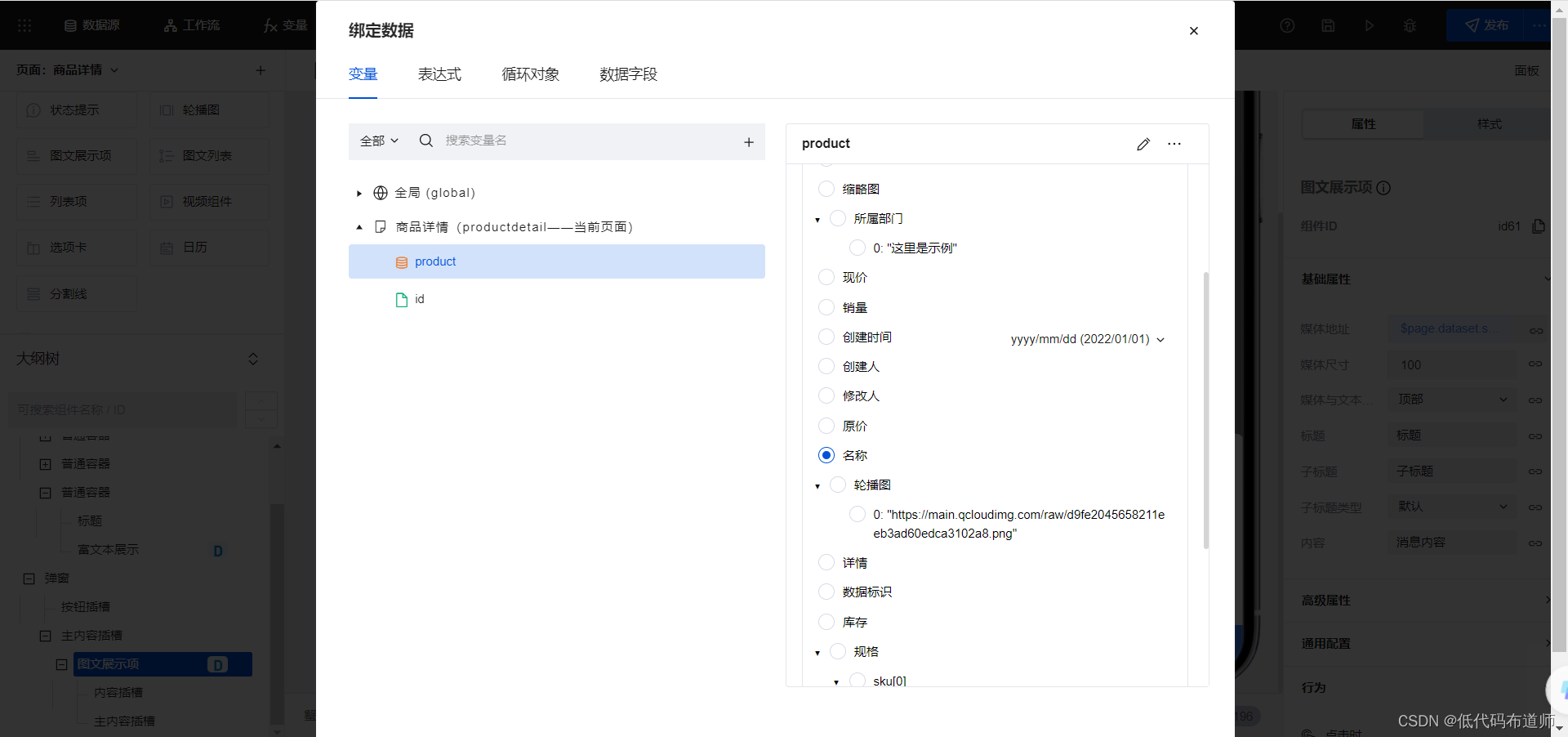1568x737 pixels.
Task: Select the 创建人 radio button
Action: tap(826, 366)
